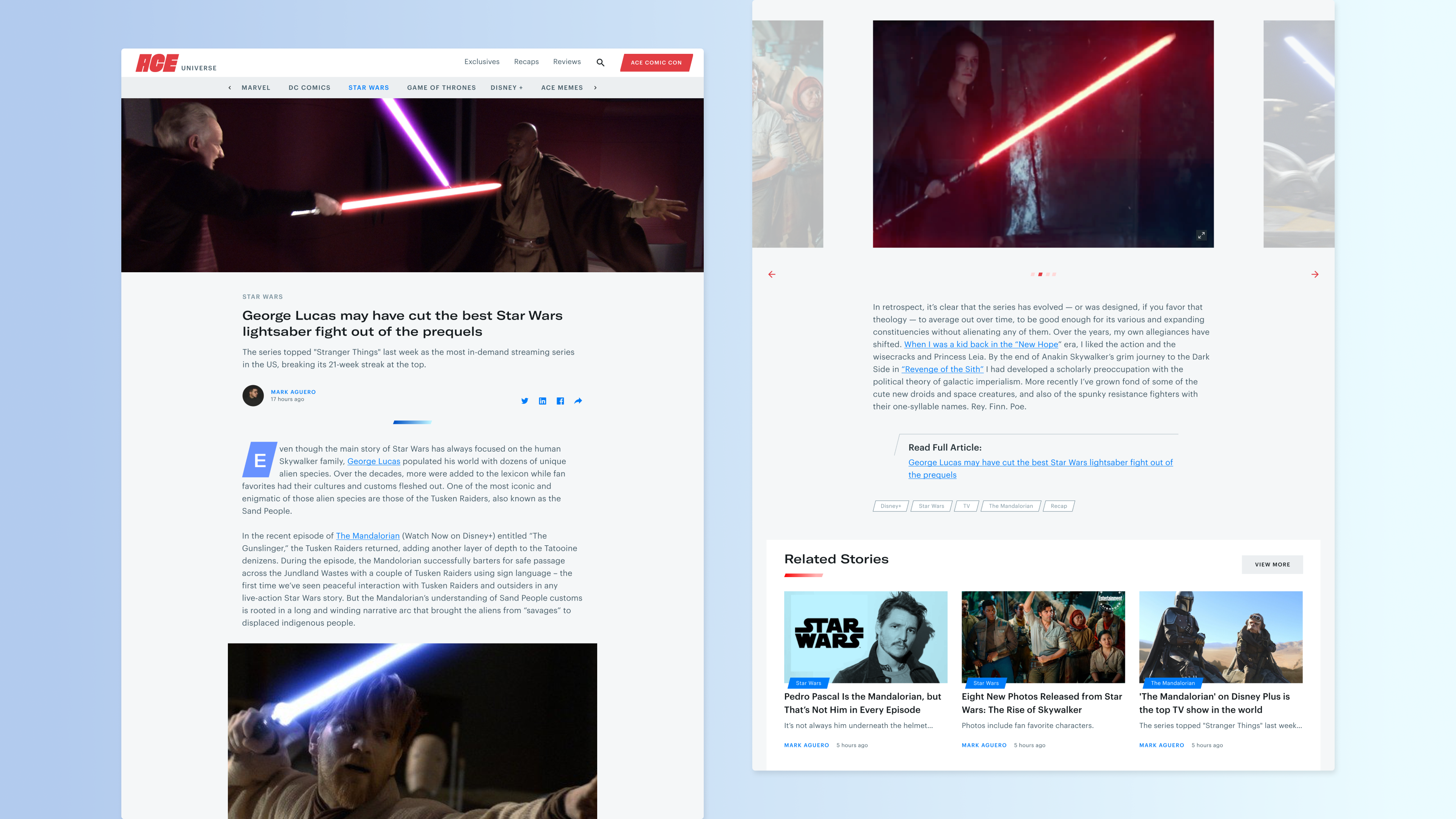Click View More related stories
Image resolution: width=1456 pixels, height=819 pixels.
click(1272, 564)
